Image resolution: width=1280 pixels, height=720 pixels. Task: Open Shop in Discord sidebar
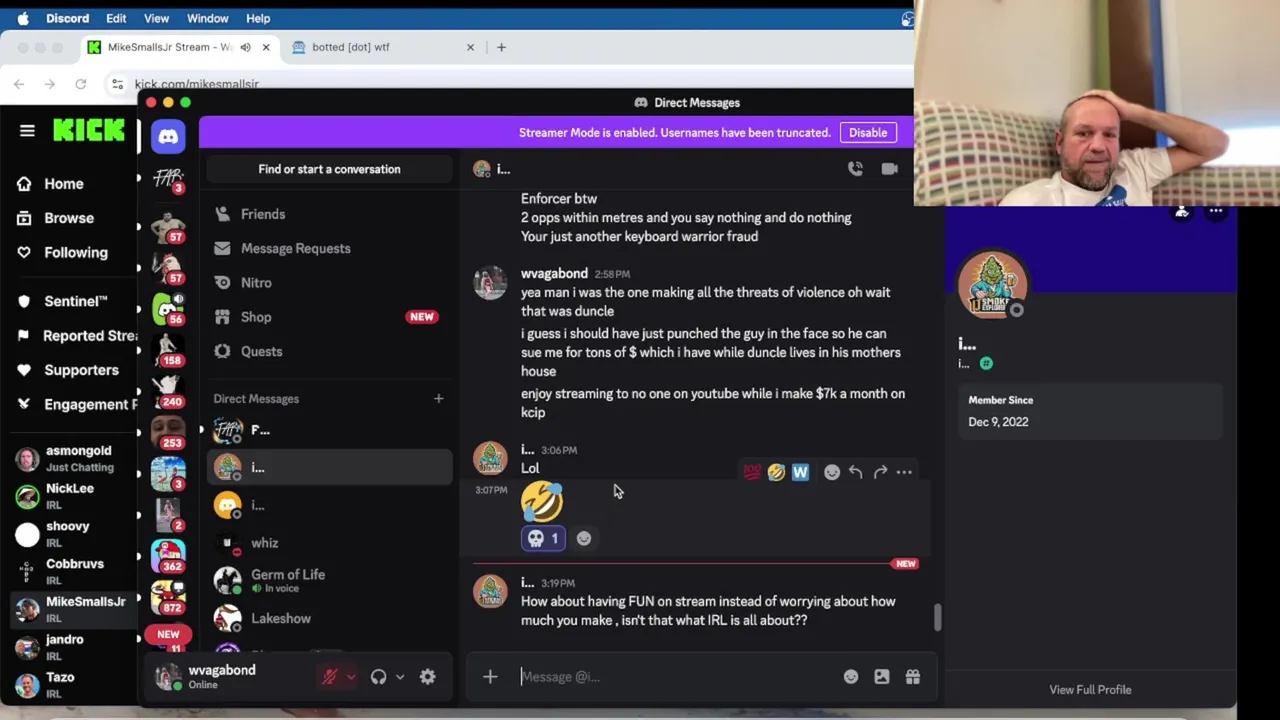click(x=329, y=317)
